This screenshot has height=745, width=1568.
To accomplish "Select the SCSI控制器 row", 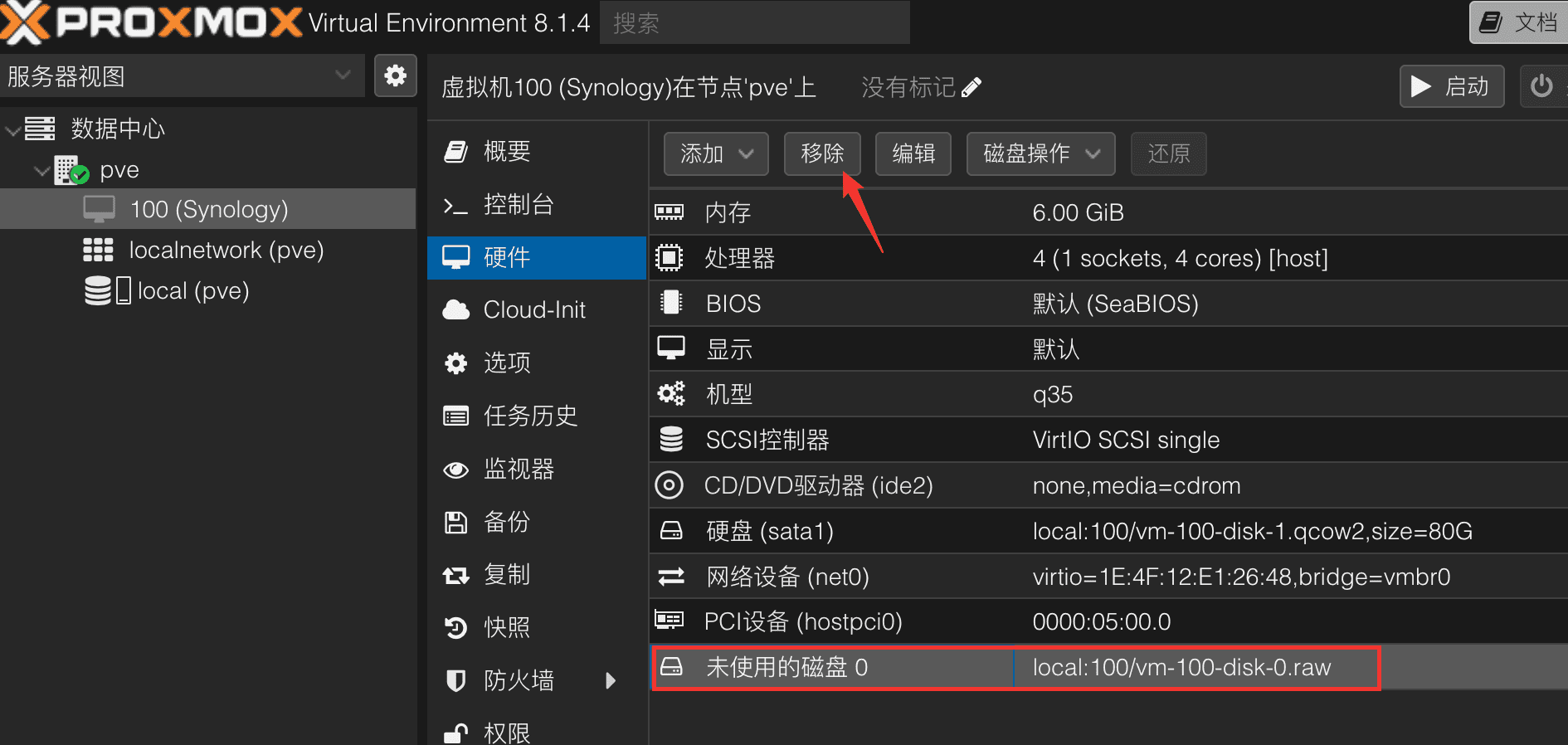I will [x=1108, y=440].
